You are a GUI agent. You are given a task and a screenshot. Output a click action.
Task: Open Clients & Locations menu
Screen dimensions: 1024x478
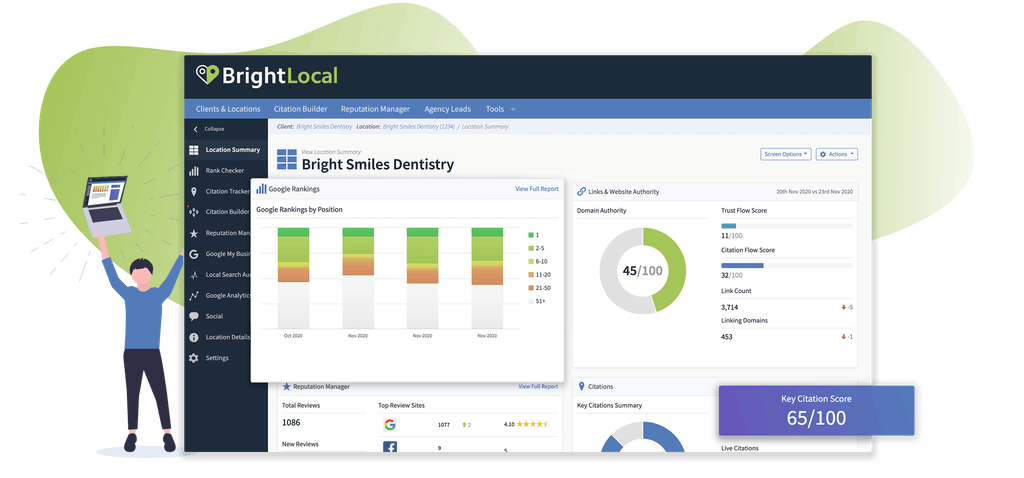228,109
